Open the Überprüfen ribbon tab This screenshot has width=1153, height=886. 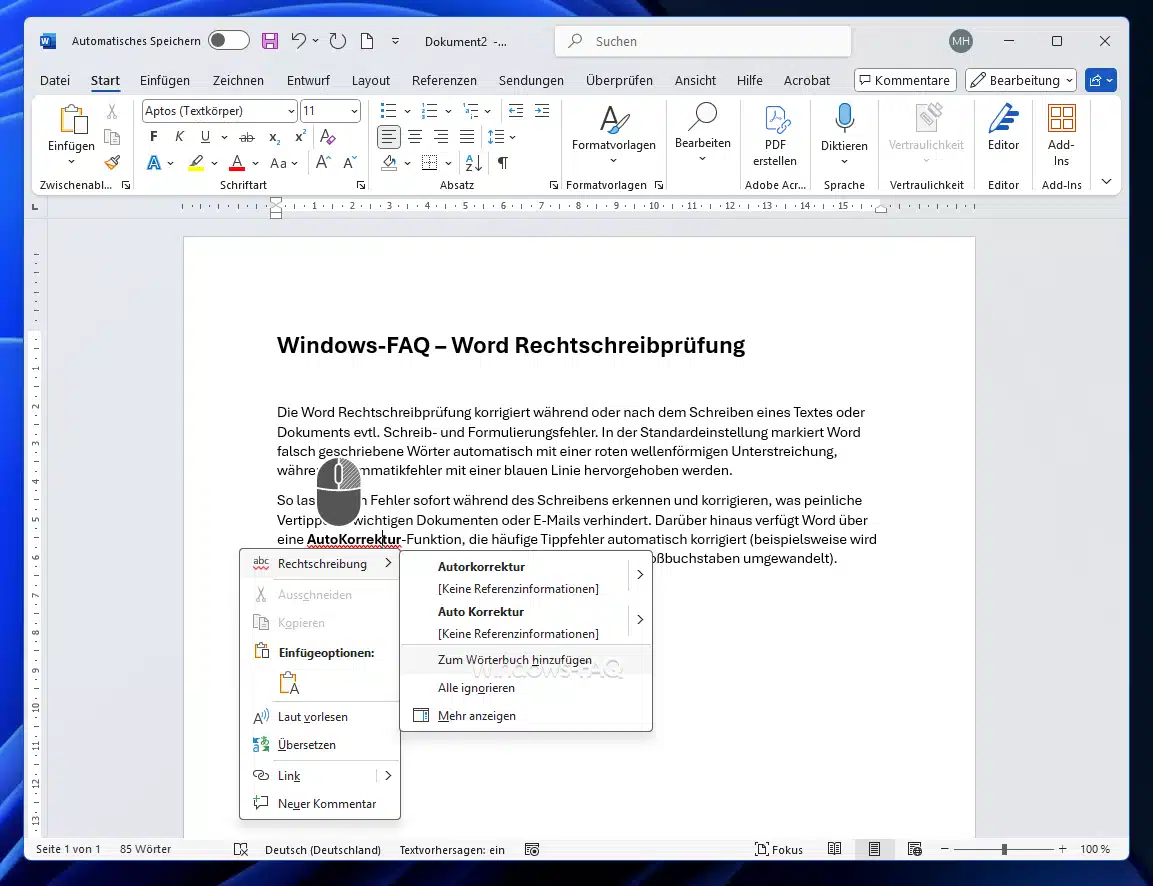(619, 80)
